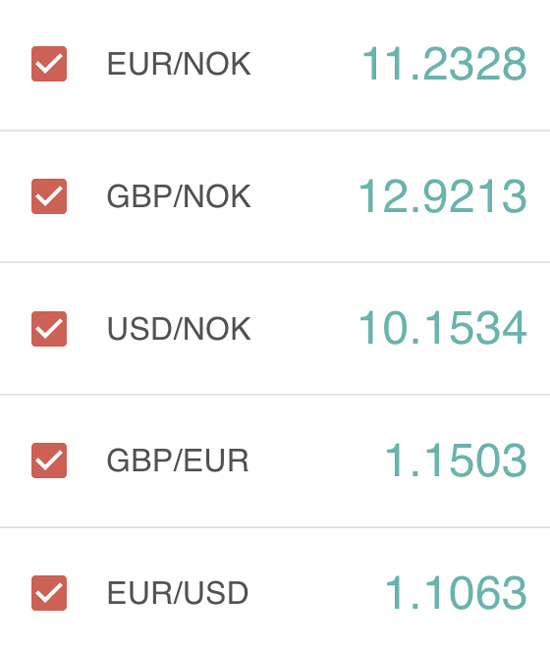This screenshot has width=550, height=650.
Task: Select the 1.1063 rate value
Action: click(x=456, y=593)
